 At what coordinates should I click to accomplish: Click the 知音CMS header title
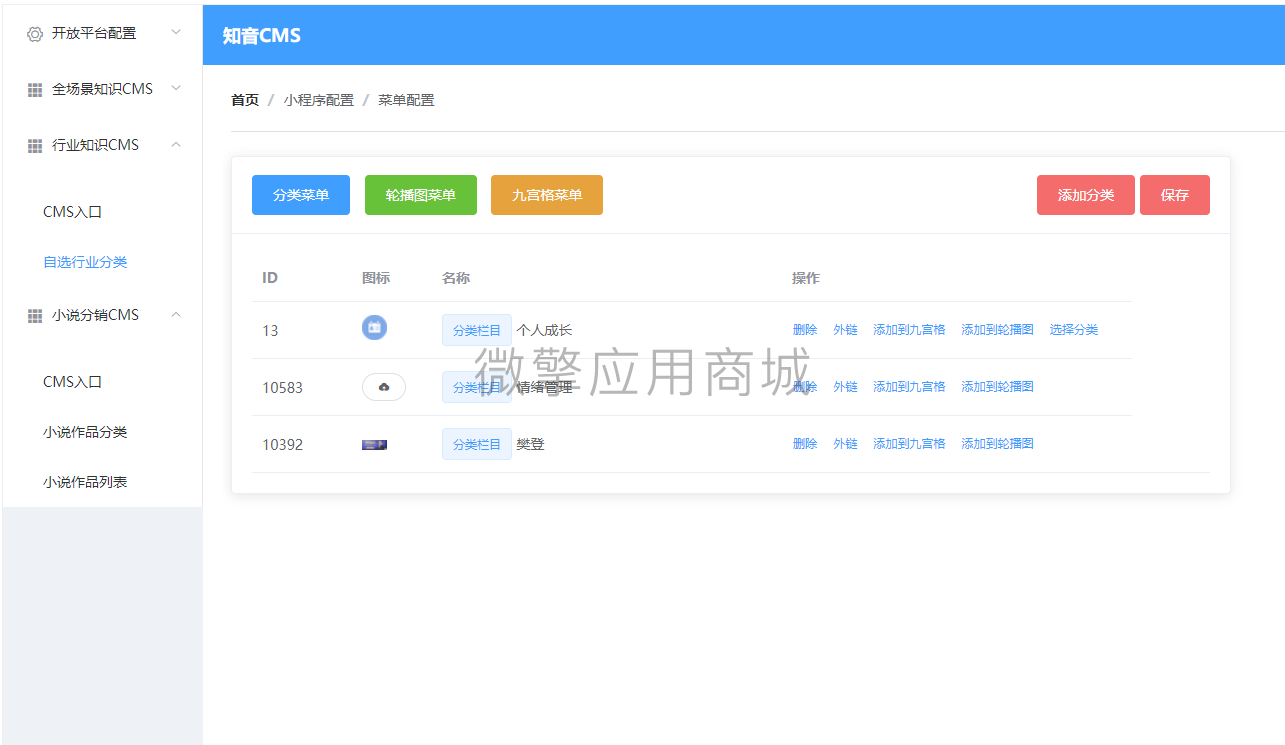[x=261, y=36]
